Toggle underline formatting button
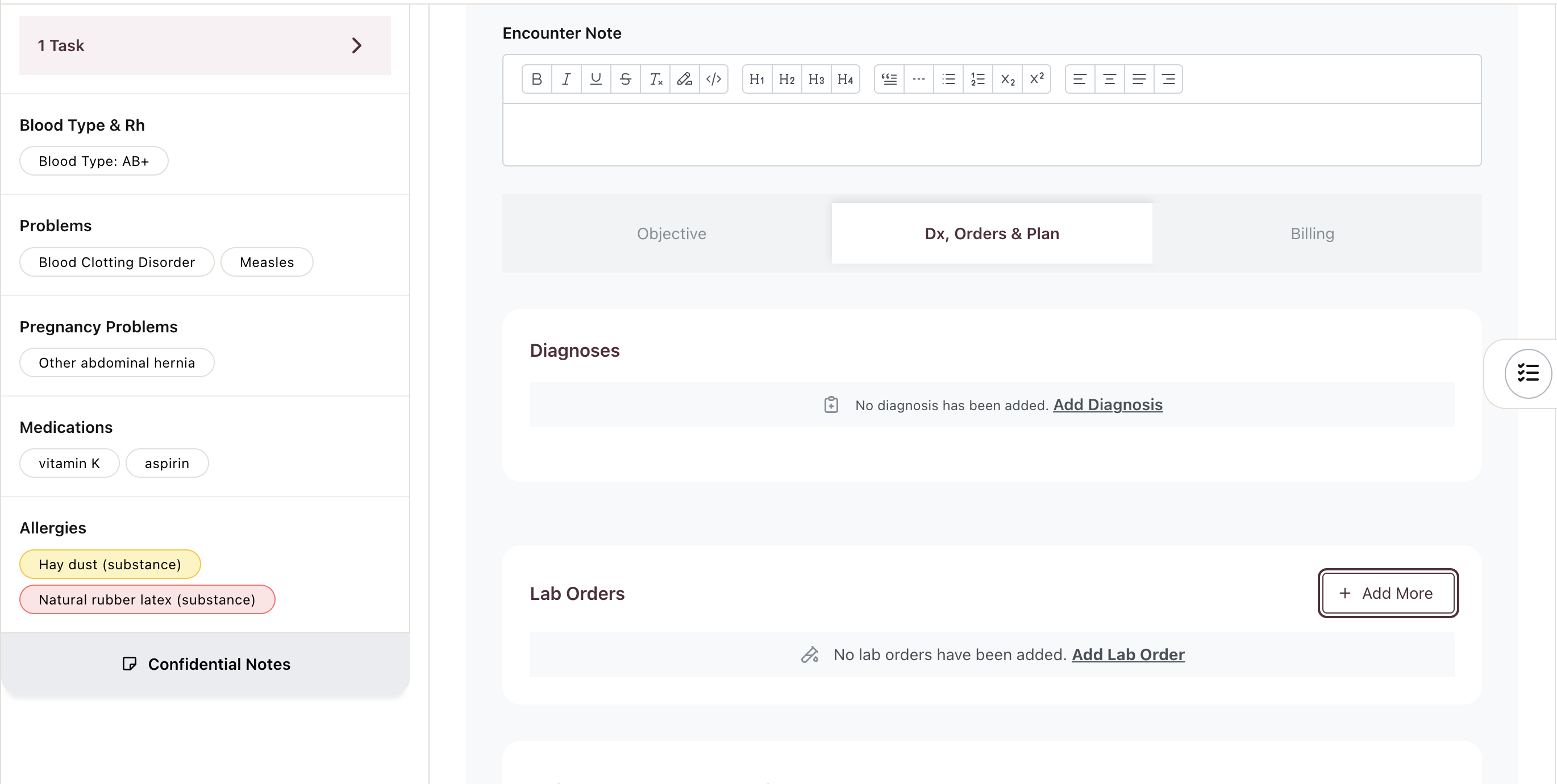 596,79
